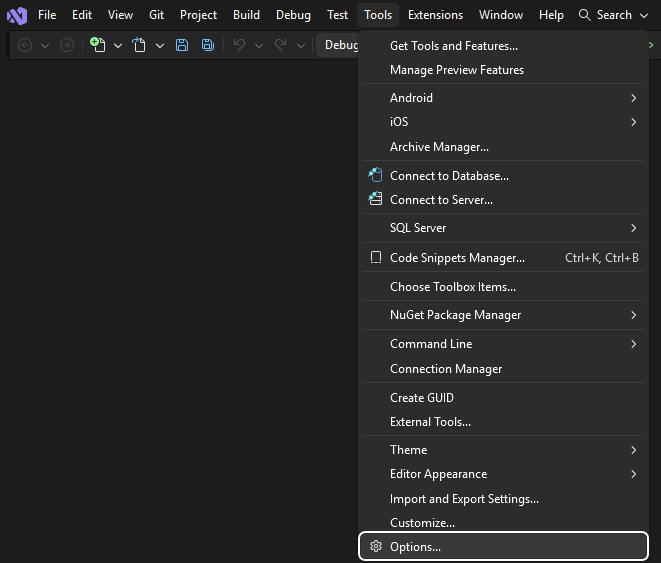The image size is (661, 563).
Task: Click the Connect to Server icon
Action: 376,198
